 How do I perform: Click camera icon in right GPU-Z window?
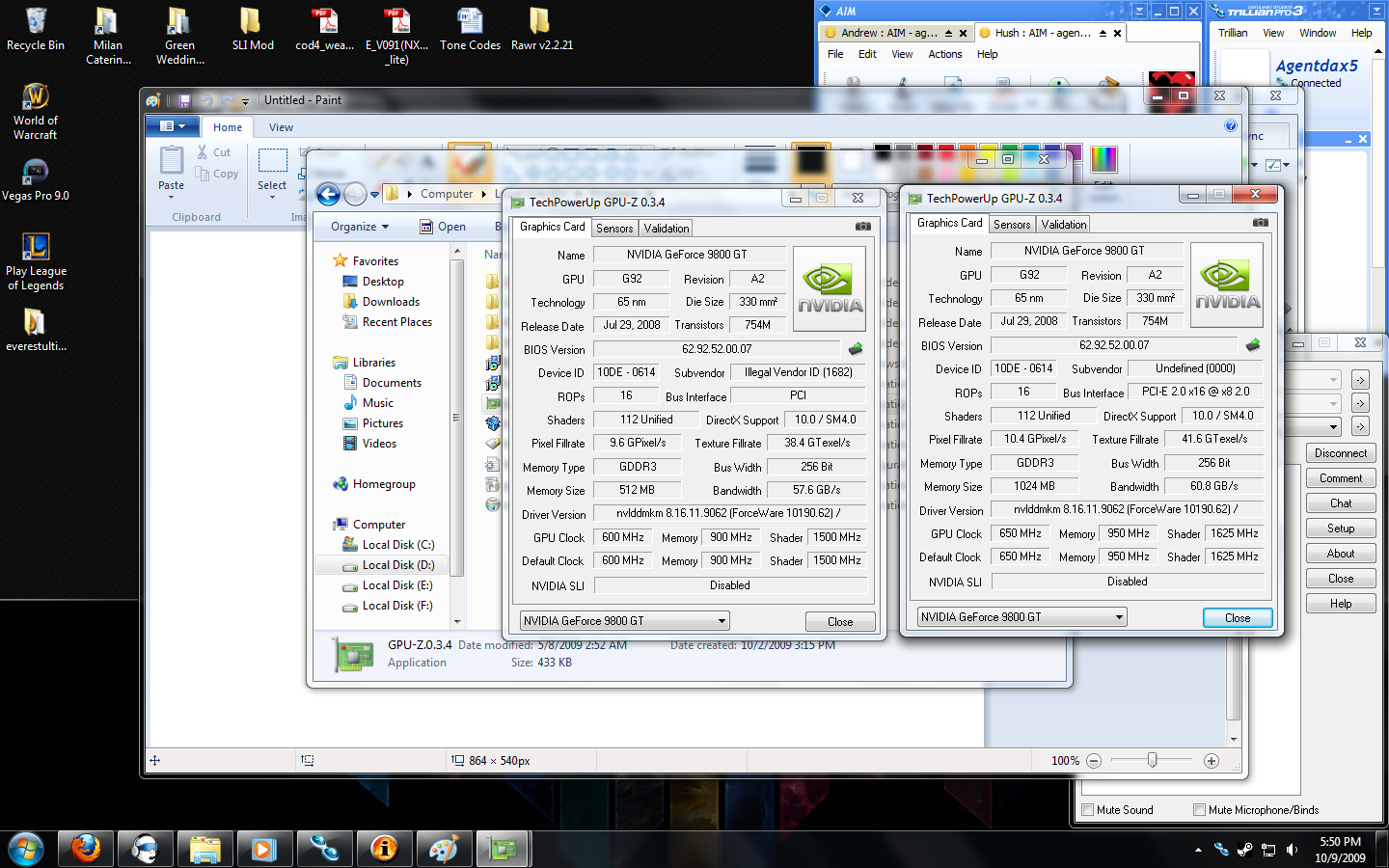click(1261, 223)
